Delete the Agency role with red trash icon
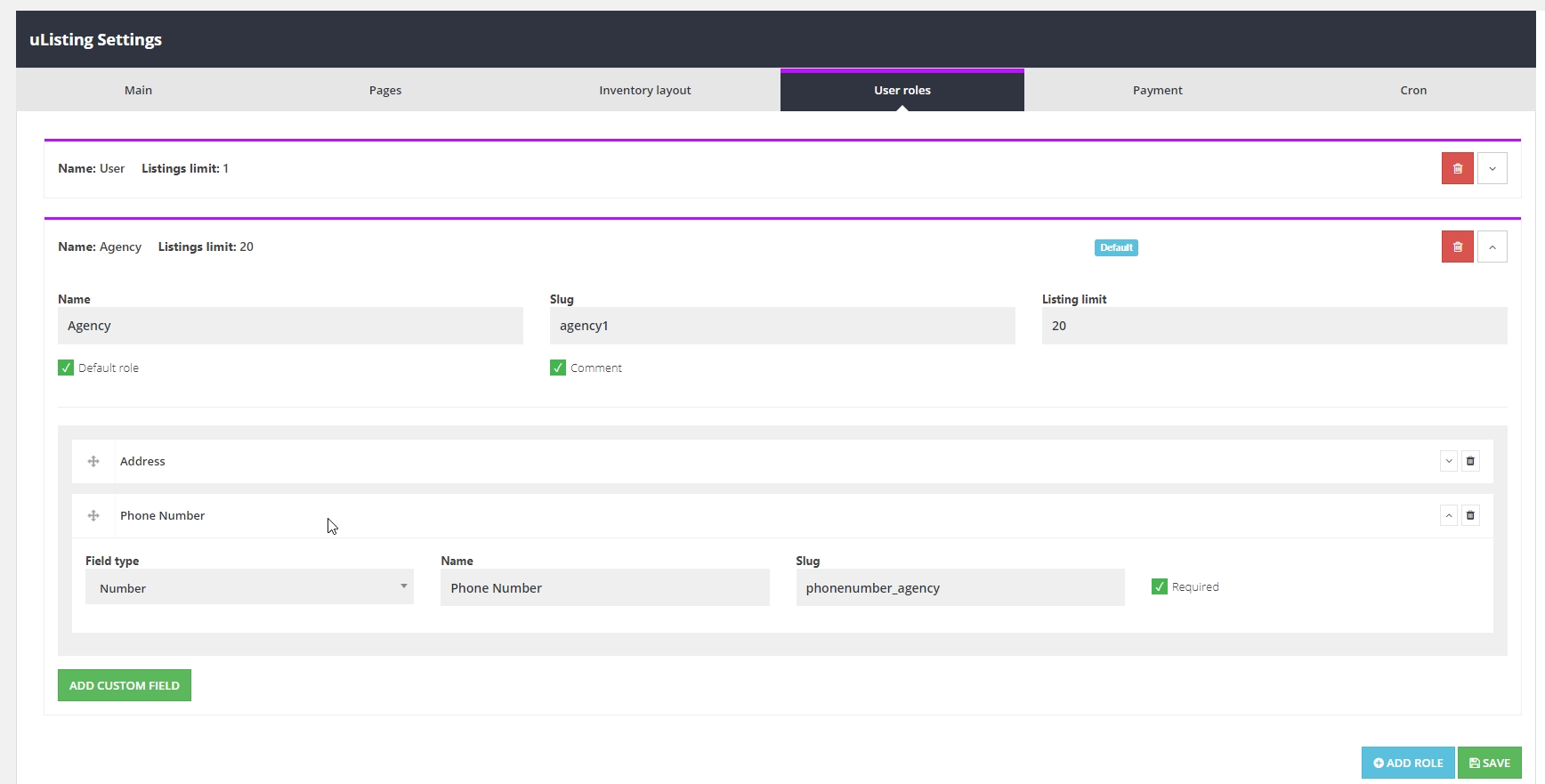 (1457, 247)
